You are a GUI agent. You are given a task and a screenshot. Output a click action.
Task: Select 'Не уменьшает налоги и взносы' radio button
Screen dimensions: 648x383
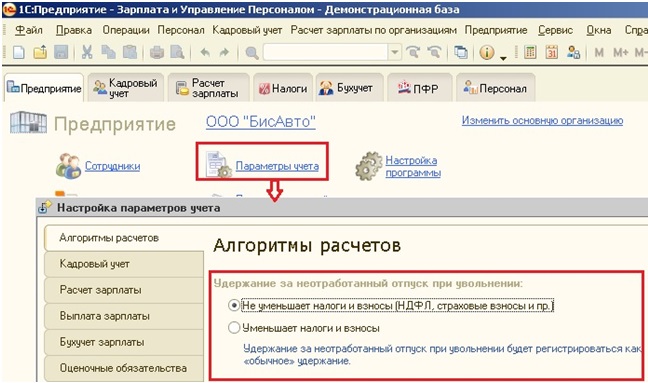tap(234, 306)
